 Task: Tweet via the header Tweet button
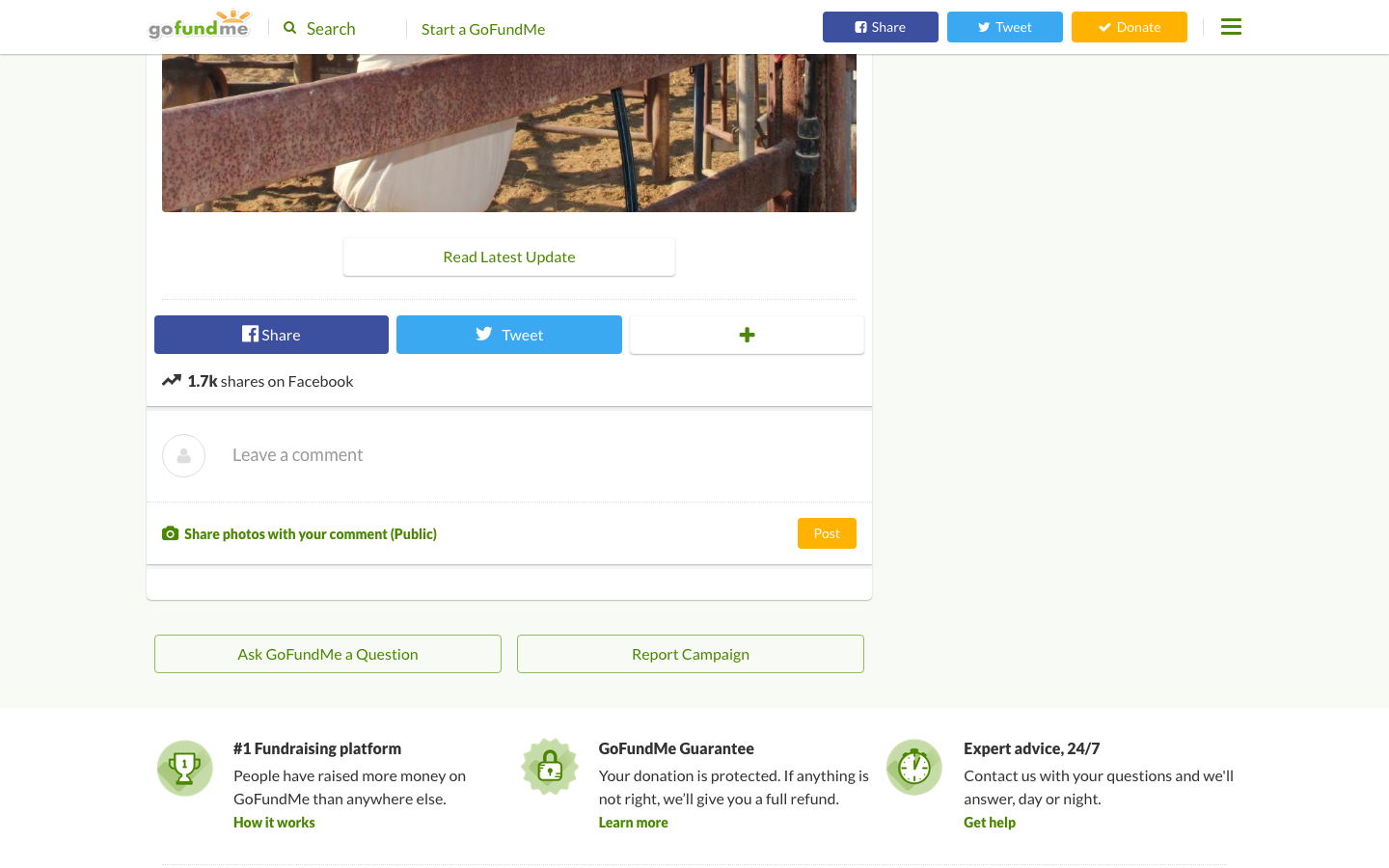point(1005,27)
